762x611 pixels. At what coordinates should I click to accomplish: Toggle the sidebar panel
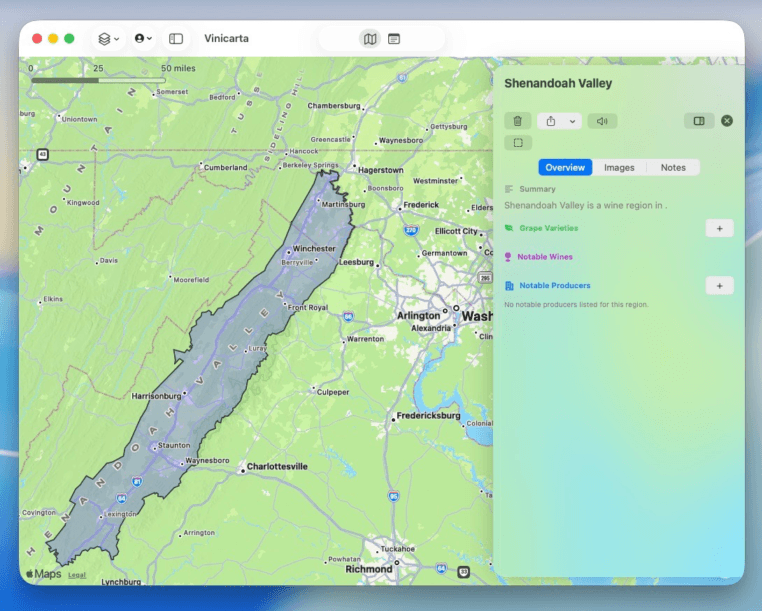(x=176, y=38)
